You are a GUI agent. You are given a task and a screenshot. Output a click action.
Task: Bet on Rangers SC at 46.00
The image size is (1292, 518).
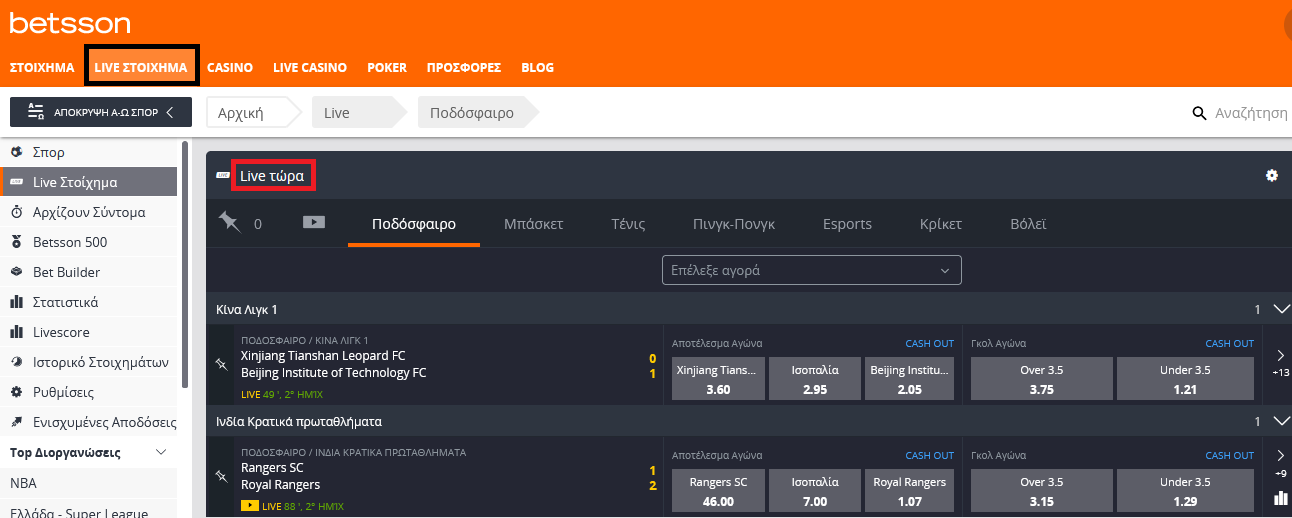(718, 491)
